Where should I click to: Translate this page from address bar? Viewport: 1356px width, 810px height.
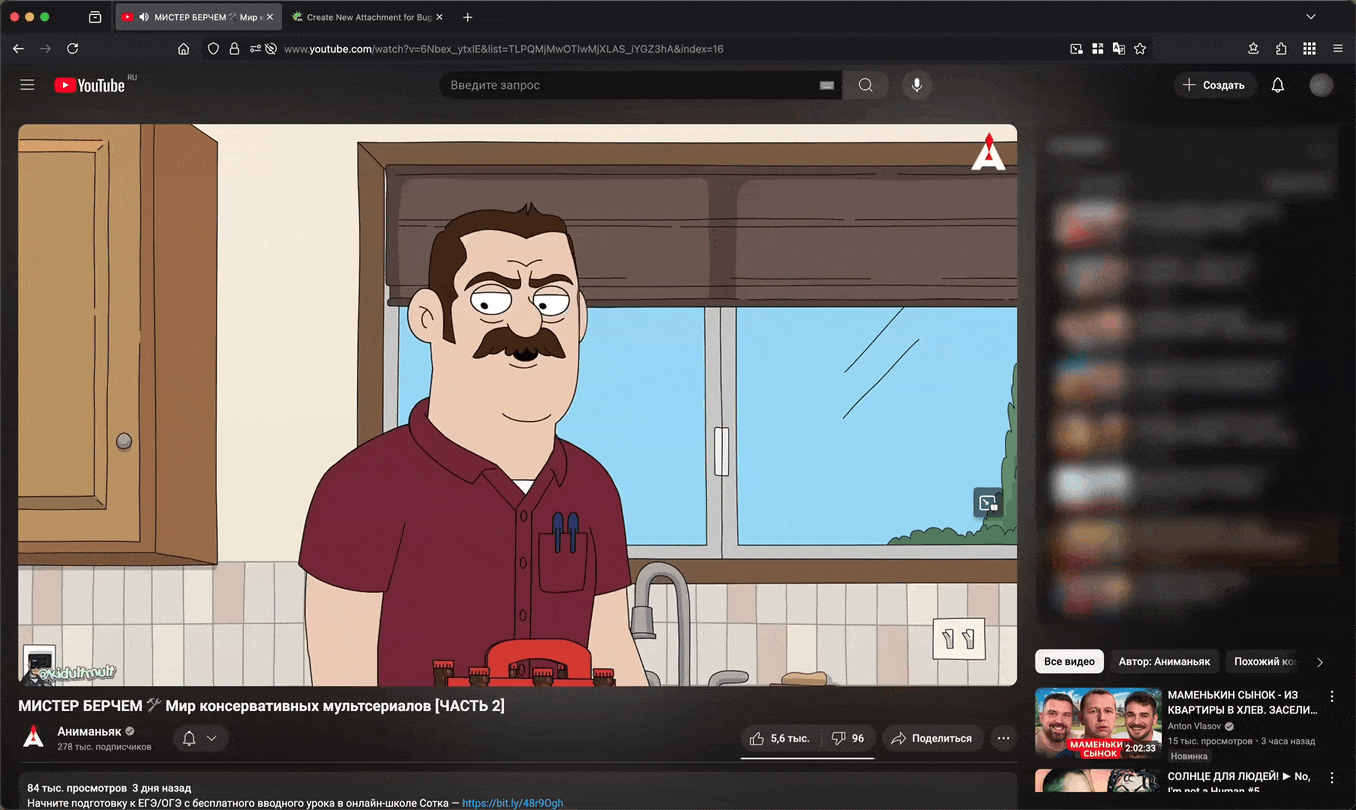tap(1119, 48)
